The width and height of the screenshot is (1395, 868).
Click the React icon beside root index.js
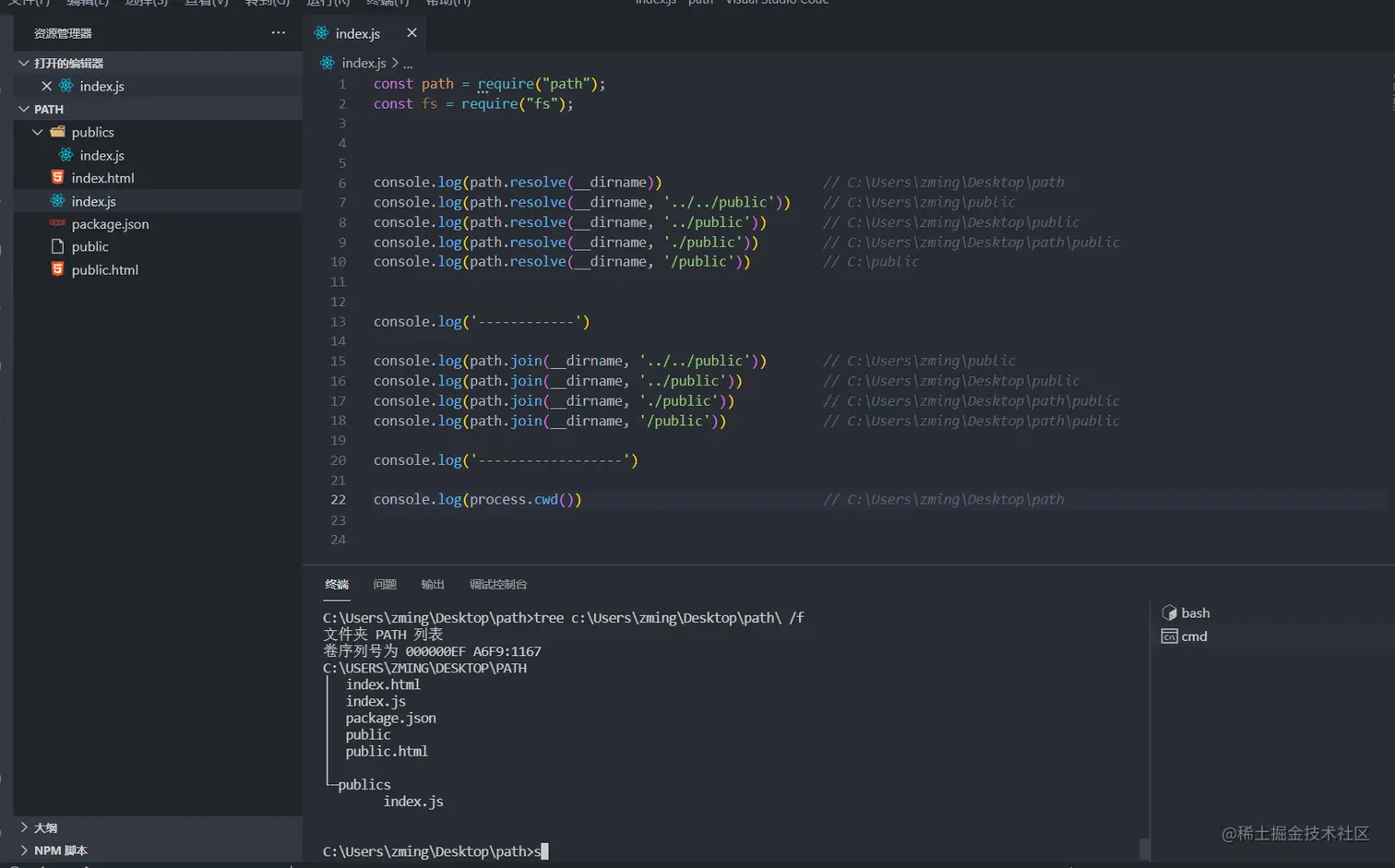click(x=57, y=200)
